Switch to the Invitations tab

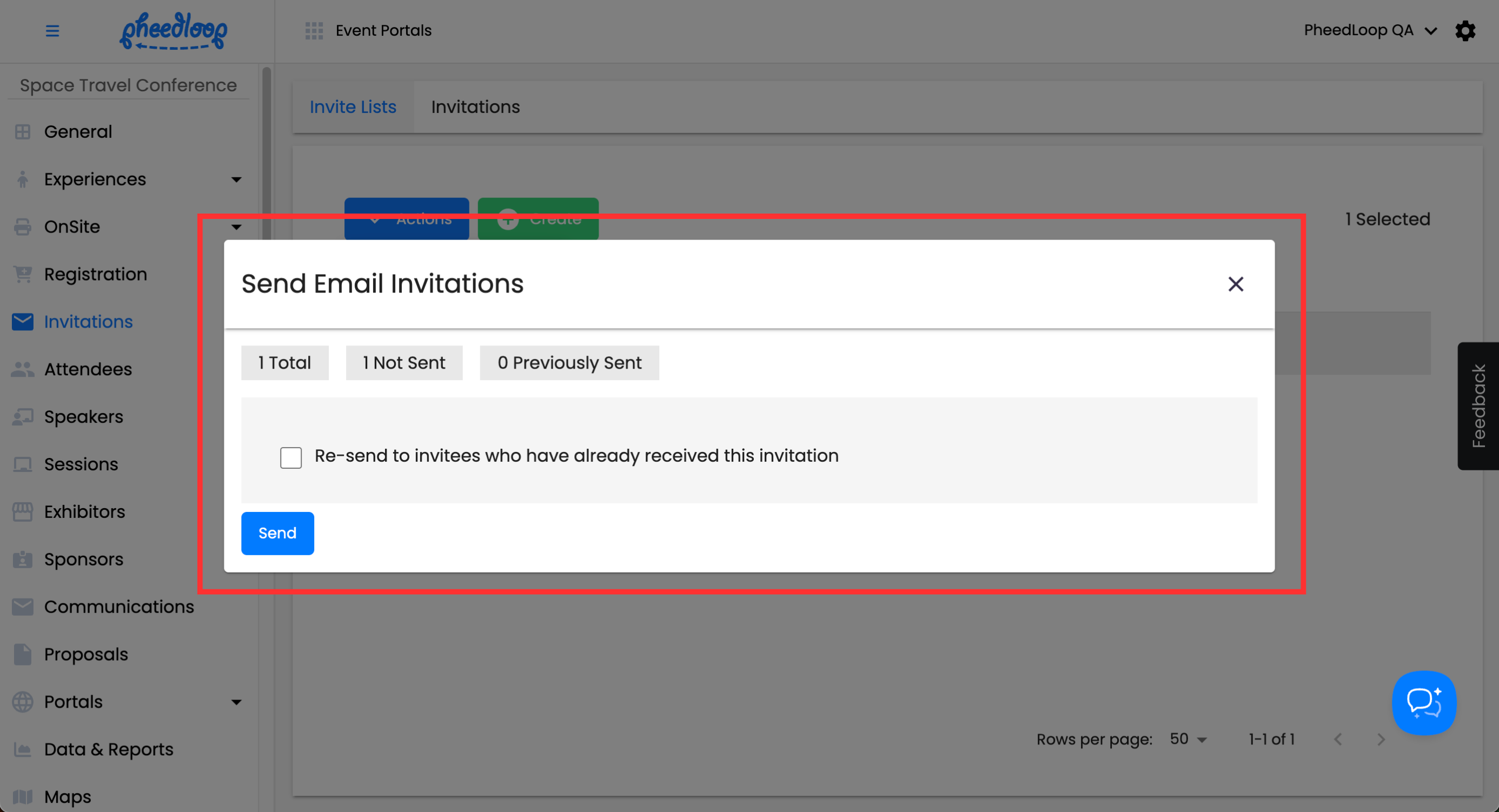[x=475, y=107]
